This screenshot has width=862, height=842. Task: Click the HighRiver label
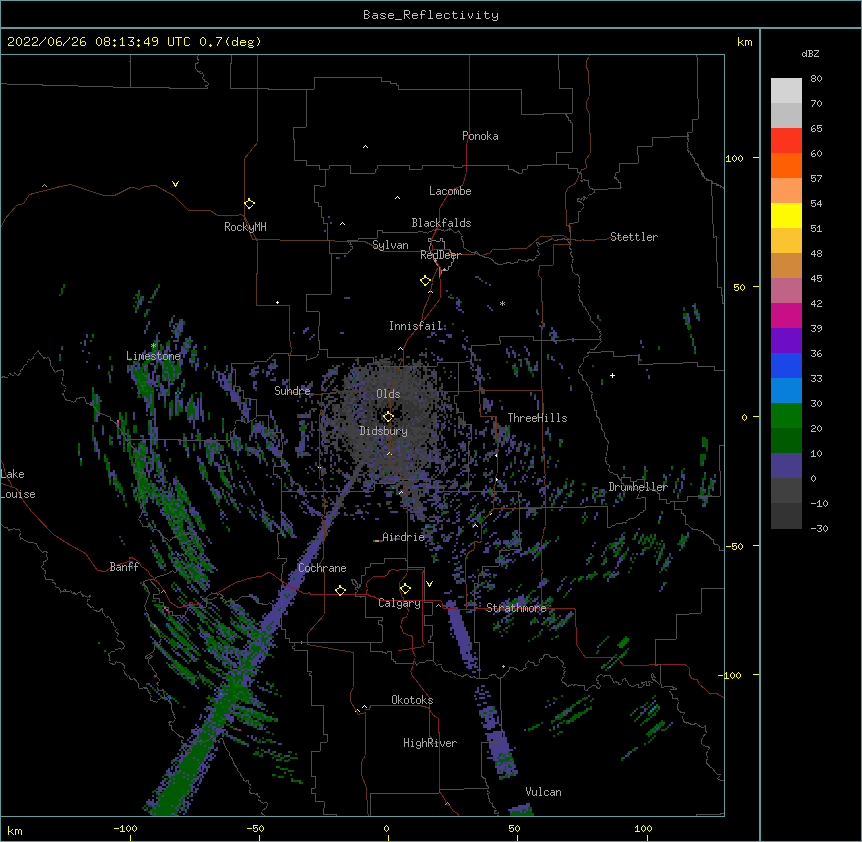(x=430, y=743)
